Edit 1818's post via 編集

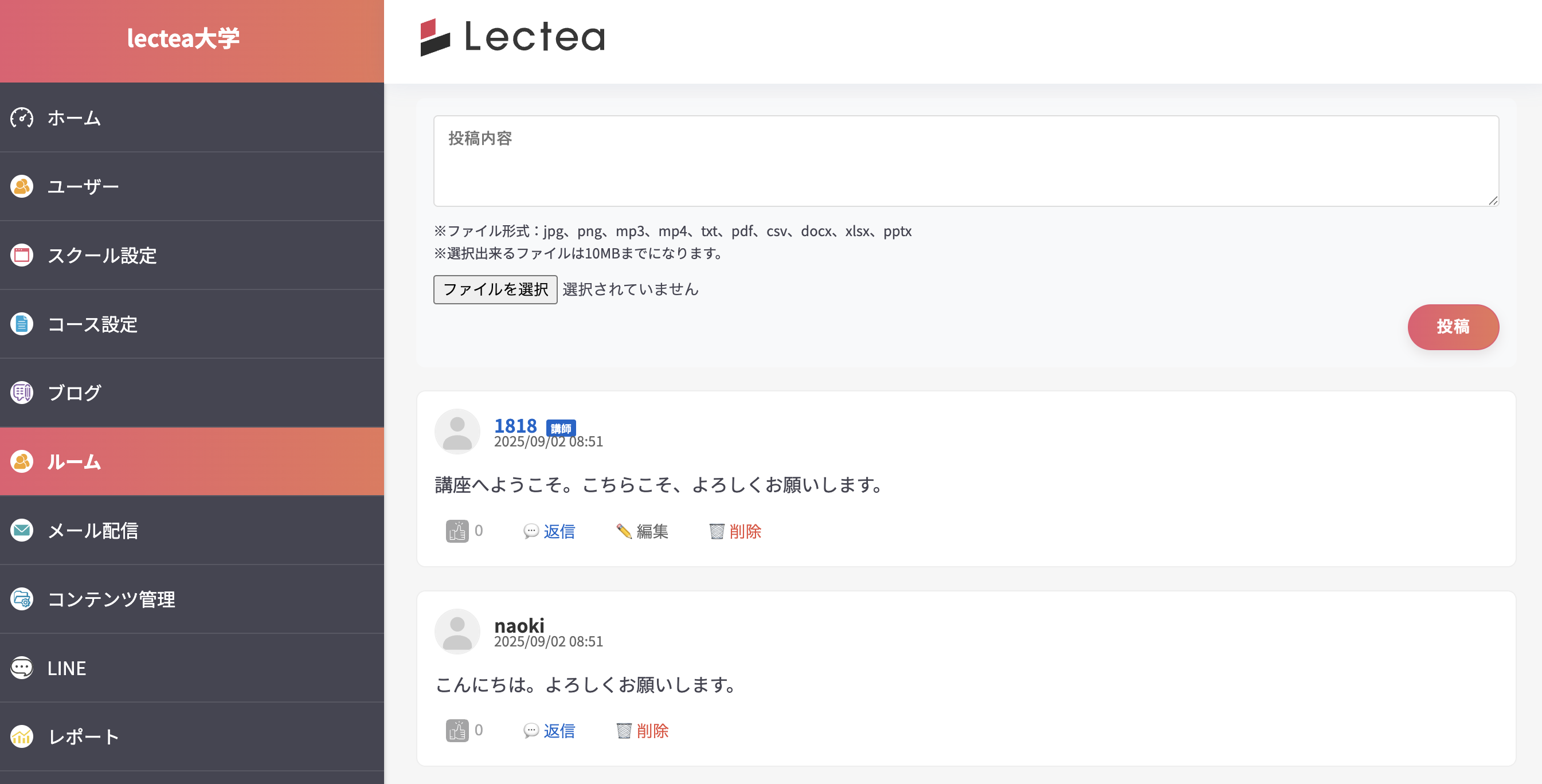coord(651,531)
